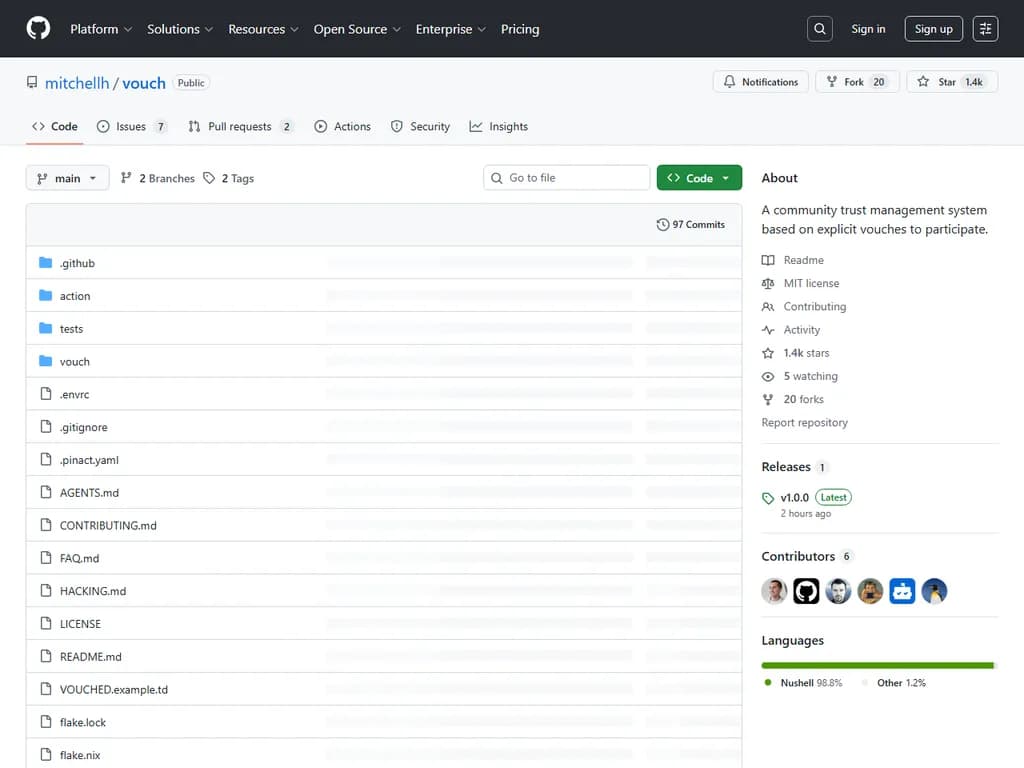Expand the Platform menu
This screenshot has height=768, width=1024.
pos(100,29)
